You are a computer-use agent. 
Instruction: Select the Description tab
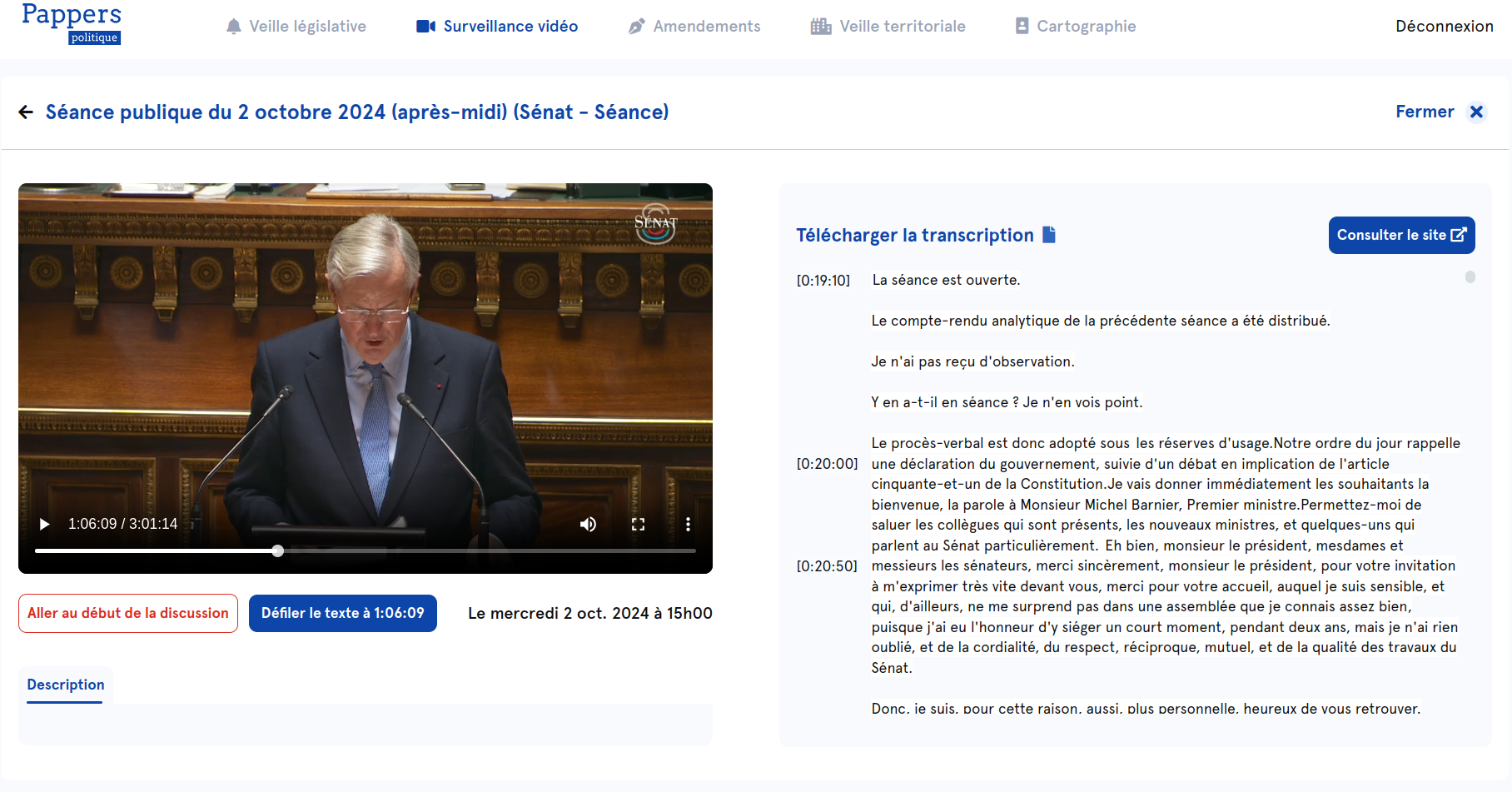(66, 685)
